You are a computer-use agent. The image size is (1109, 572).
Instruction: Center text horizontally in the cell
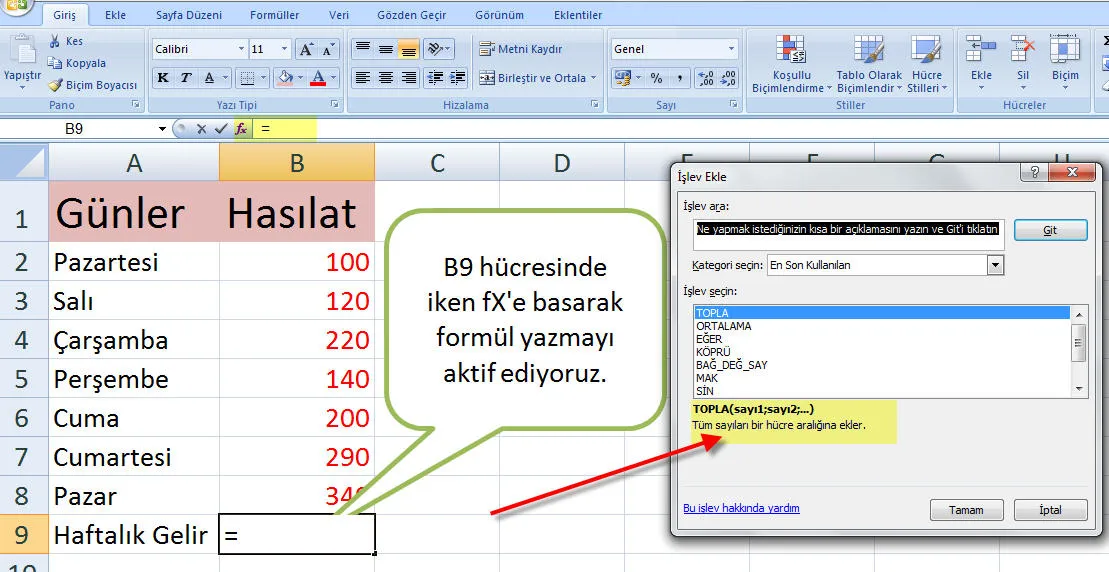point(385,78)
